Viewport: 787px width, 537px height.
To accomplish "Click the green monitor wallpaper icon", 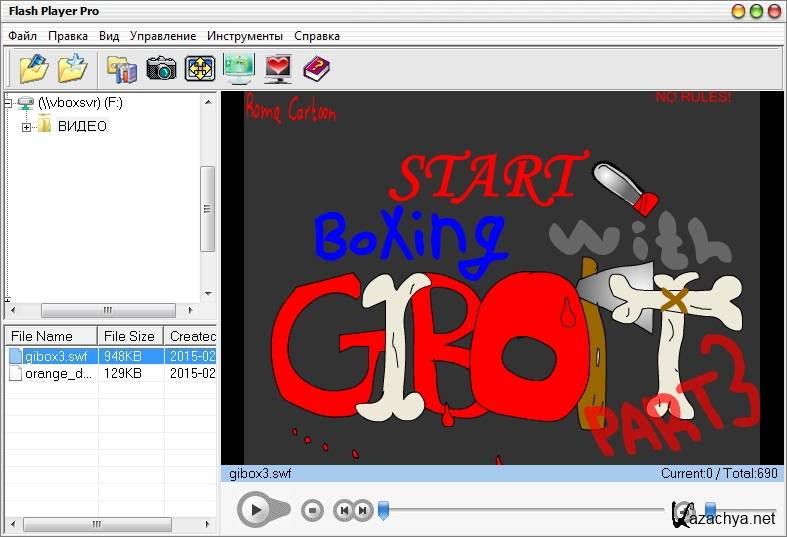I will 239,68.
